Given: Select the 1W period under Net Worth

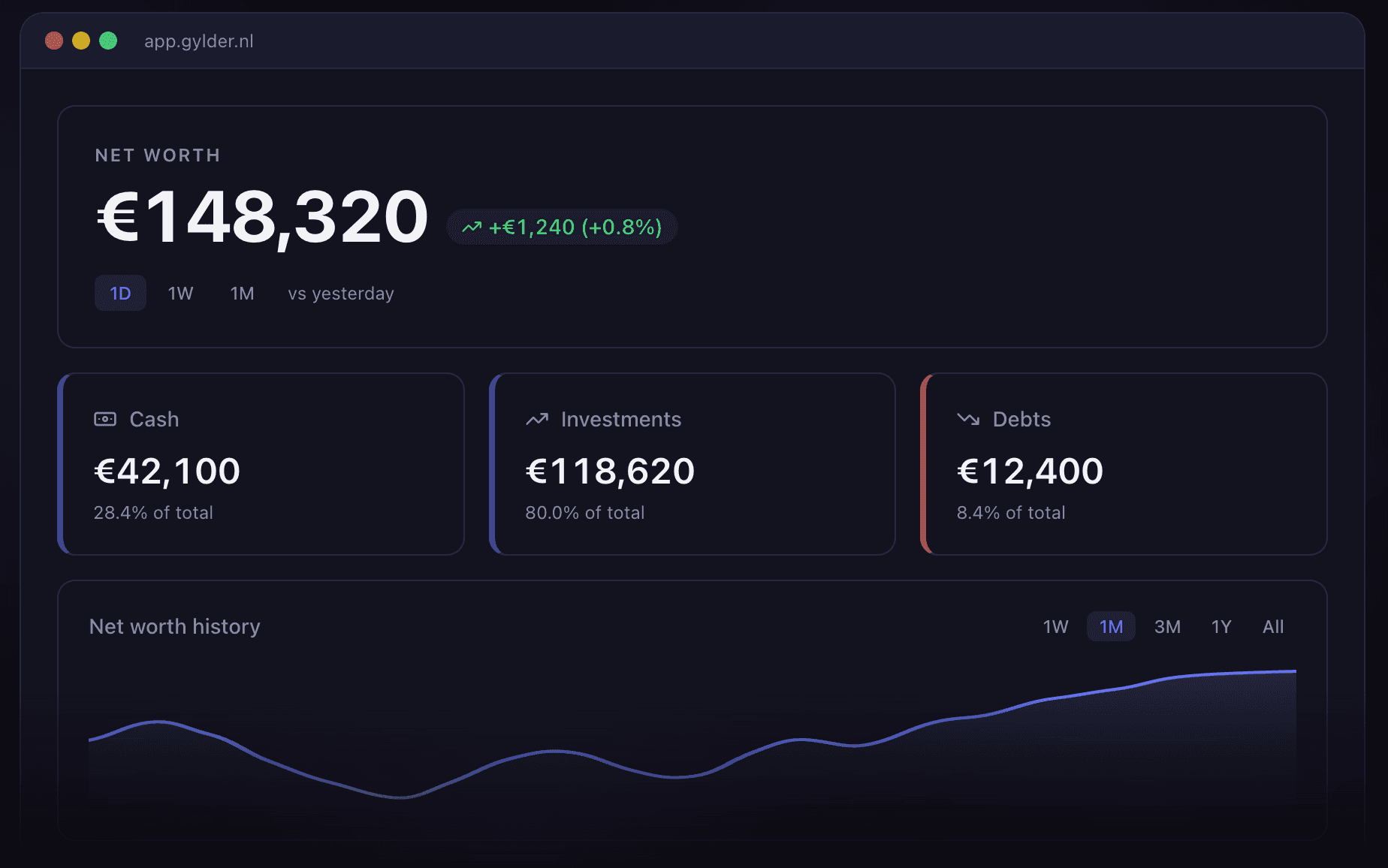Looking at the screenshot, I should (x=180, y=293).
